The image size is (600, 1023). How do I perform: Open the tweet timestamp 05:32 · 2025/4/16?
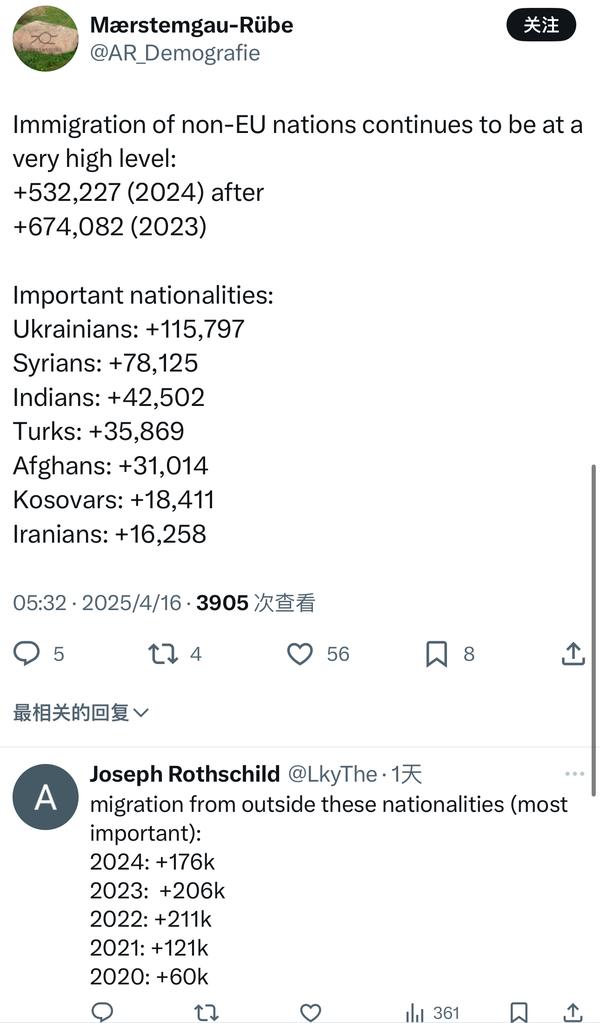pos(97,603)
